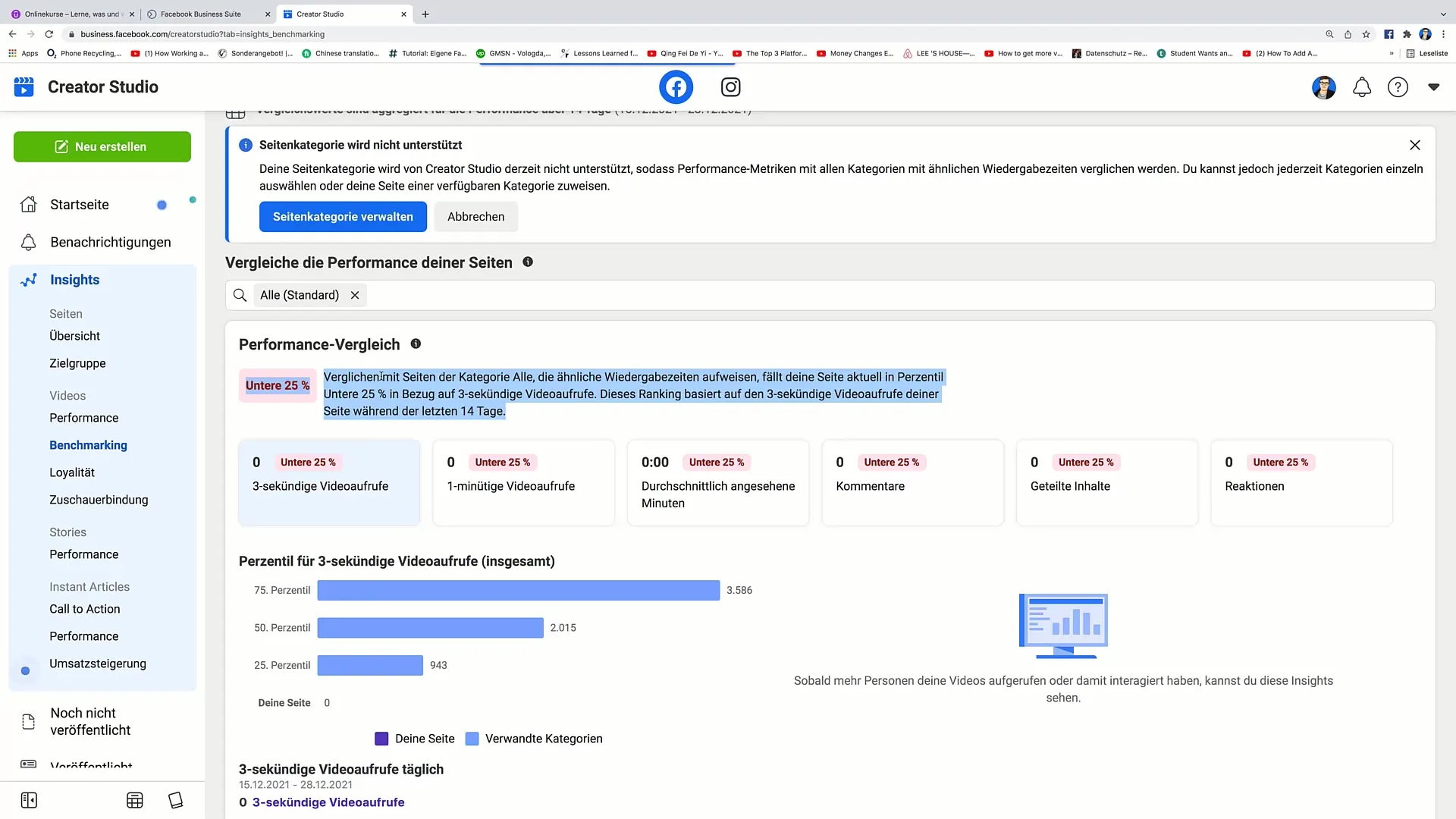
Task: Click the 25. Perzentil bar
Action: pyautogui.click(x=370, y=665)
